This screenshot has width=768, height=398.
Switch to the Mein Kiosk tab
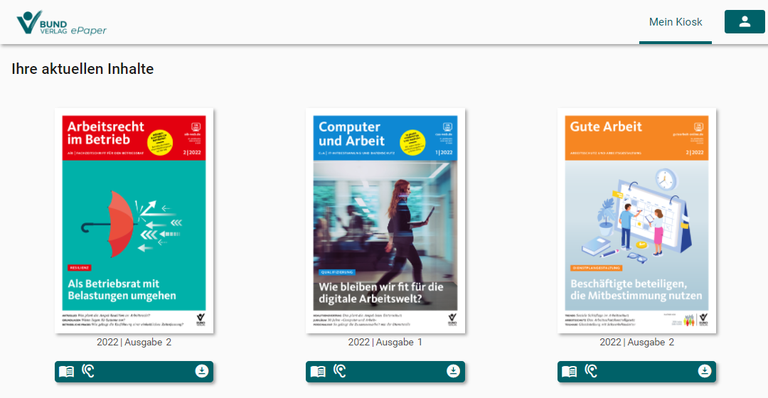(675, 22)
